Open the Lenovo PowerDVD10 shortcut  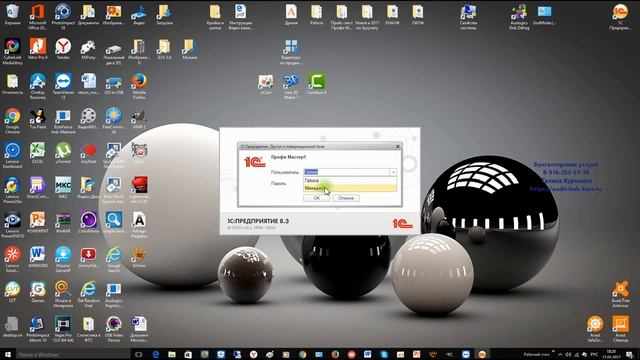tap(12, 225)
